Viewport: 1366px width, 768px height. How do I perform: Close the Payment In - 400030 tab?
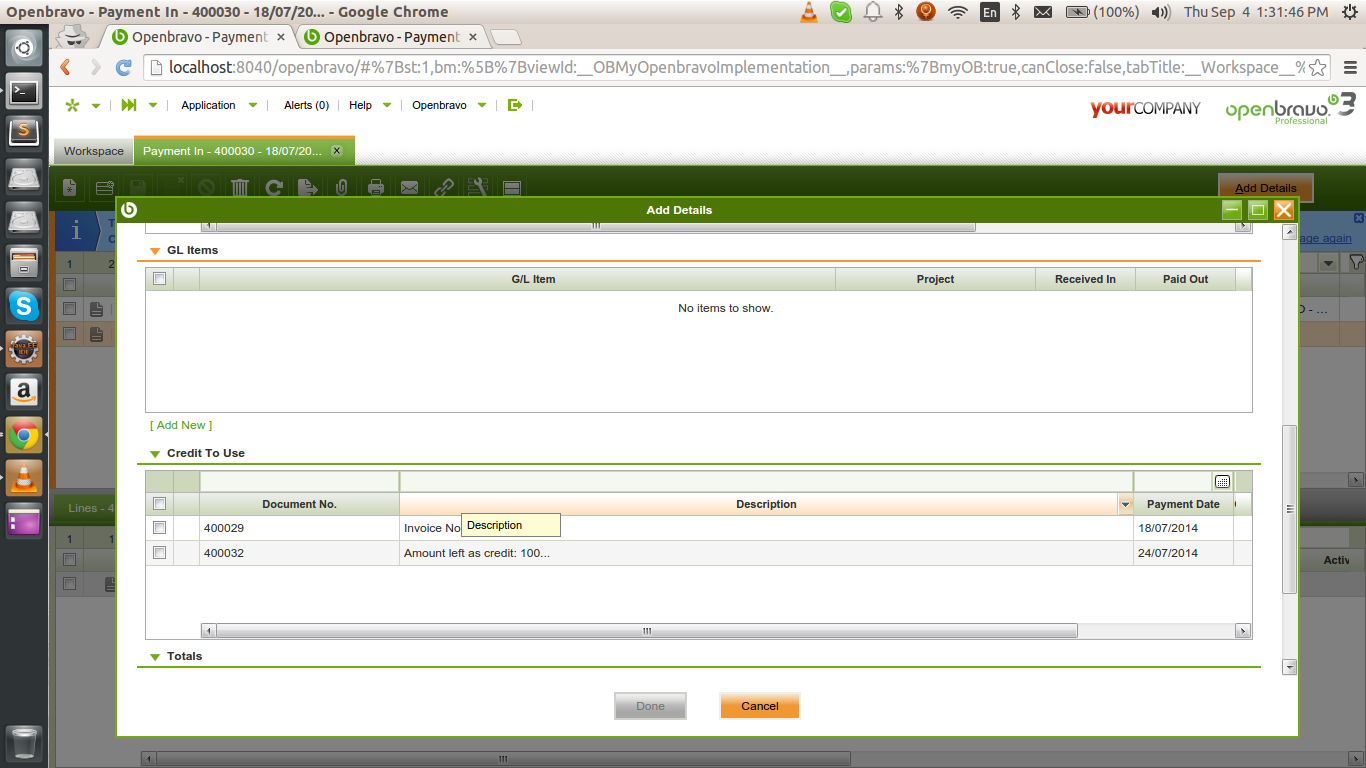(337, 151)
